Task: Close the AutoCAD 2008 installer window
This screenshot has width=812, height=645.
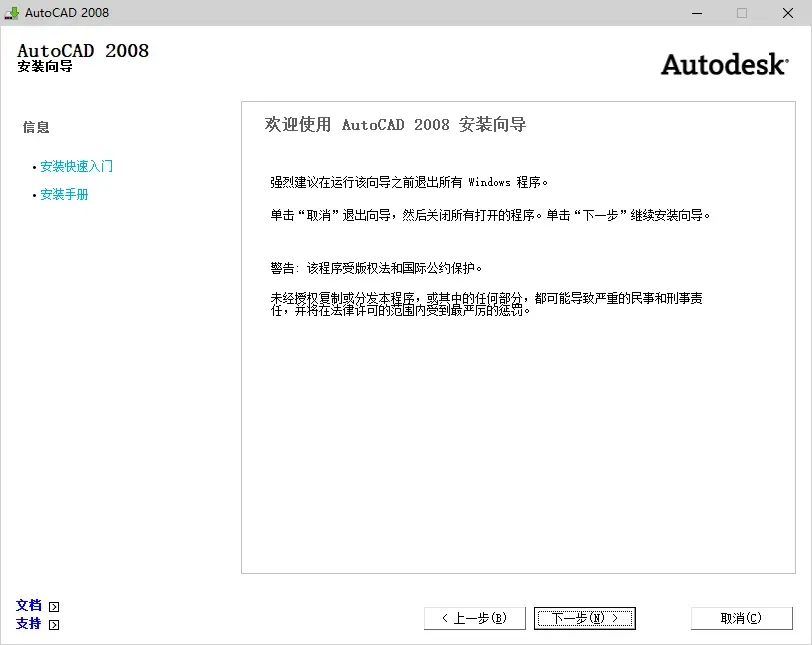Action: click(788, 13)
